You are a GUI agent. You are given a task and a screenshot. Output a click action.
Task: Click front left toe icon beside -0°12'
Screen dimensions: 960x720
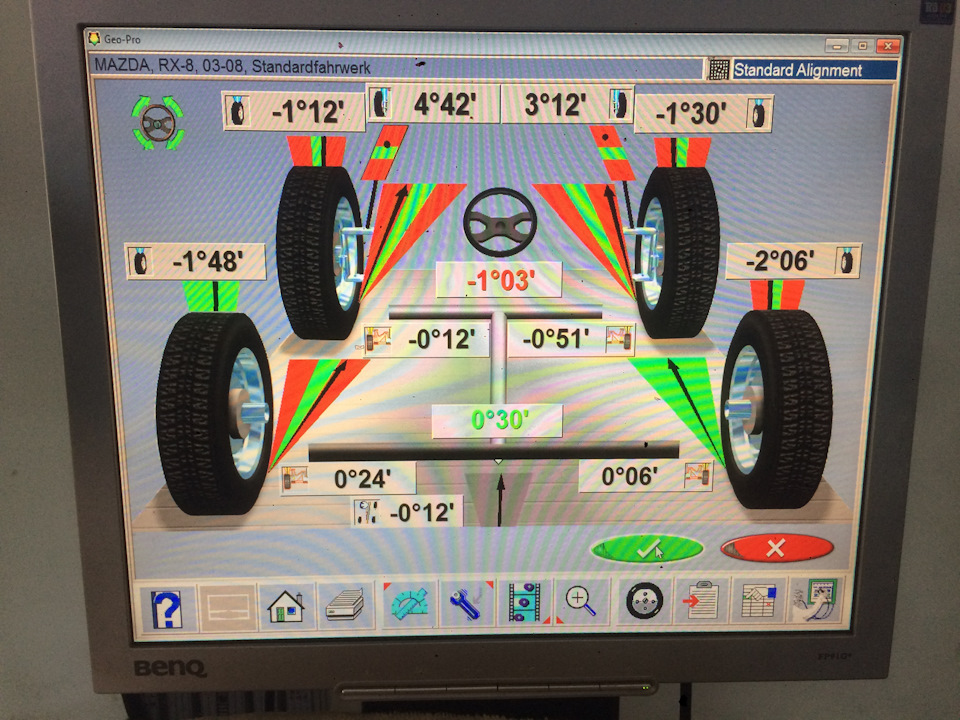pos(378,339)
